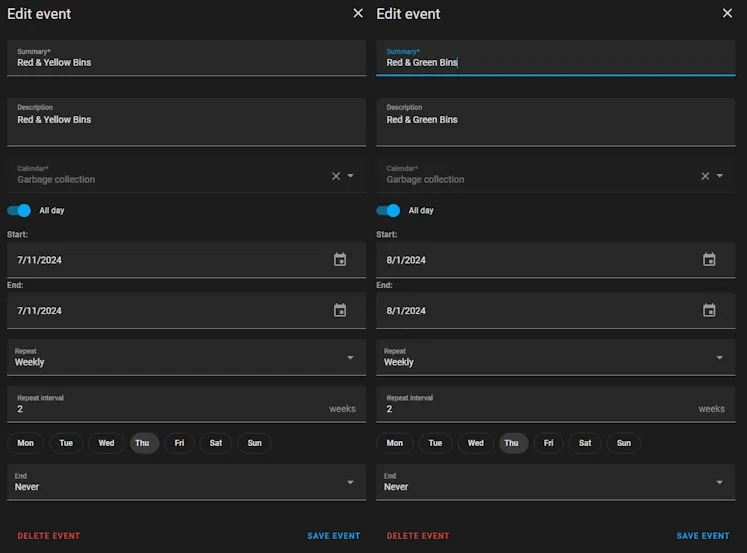The image size is (747, 553).
Task: Open End Never dropdown in Red & Yellow Bins dialog
Action: click(x=186, y=482)
